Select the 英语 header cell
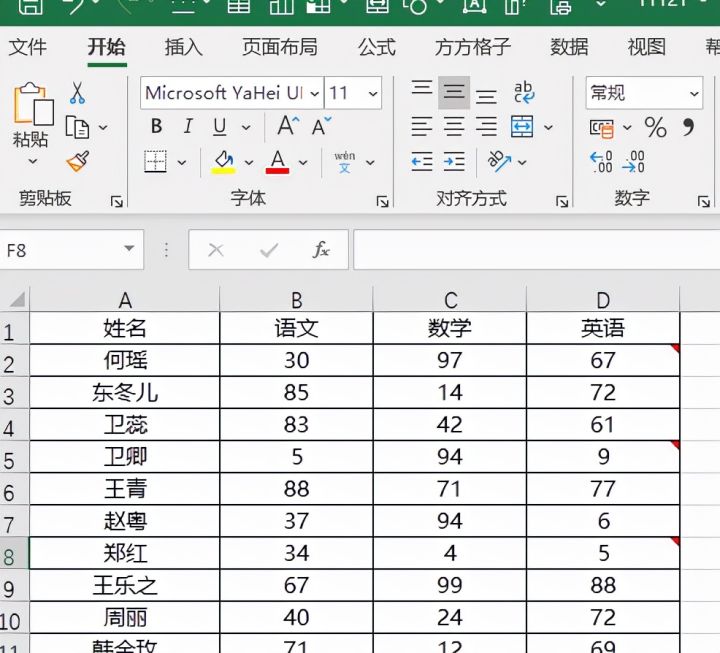The height and width of the screenshot is (653, 720). click(603, 328)
